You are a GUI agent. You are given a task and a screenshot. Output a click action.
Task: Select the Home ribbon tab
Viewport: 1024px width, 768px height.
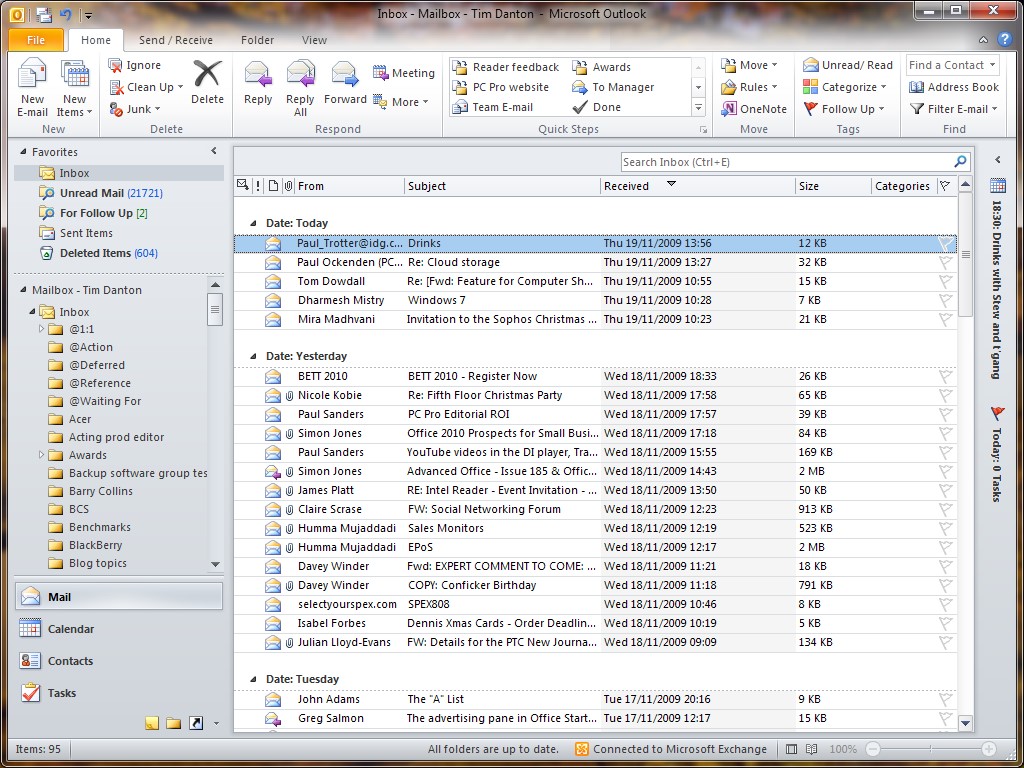click(x=96, y=40)
